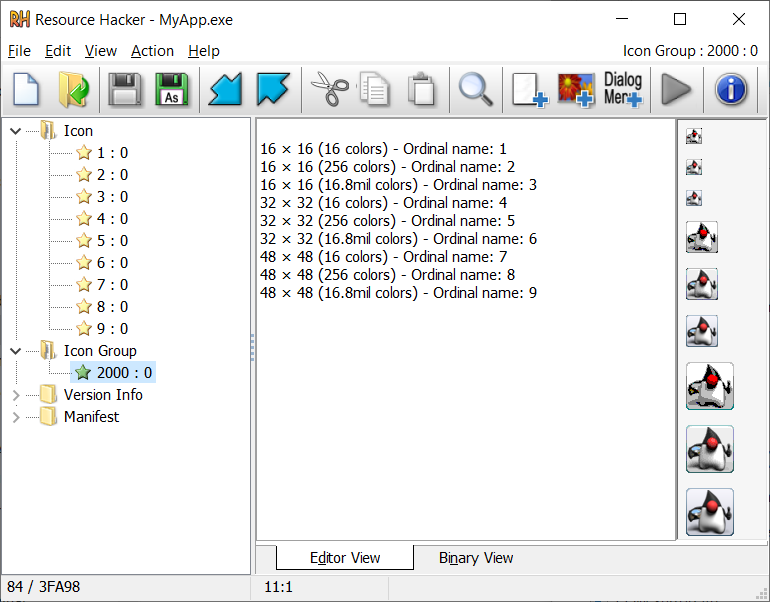Open the Action menu
770x602 pixels.
(x=152, y=51)
